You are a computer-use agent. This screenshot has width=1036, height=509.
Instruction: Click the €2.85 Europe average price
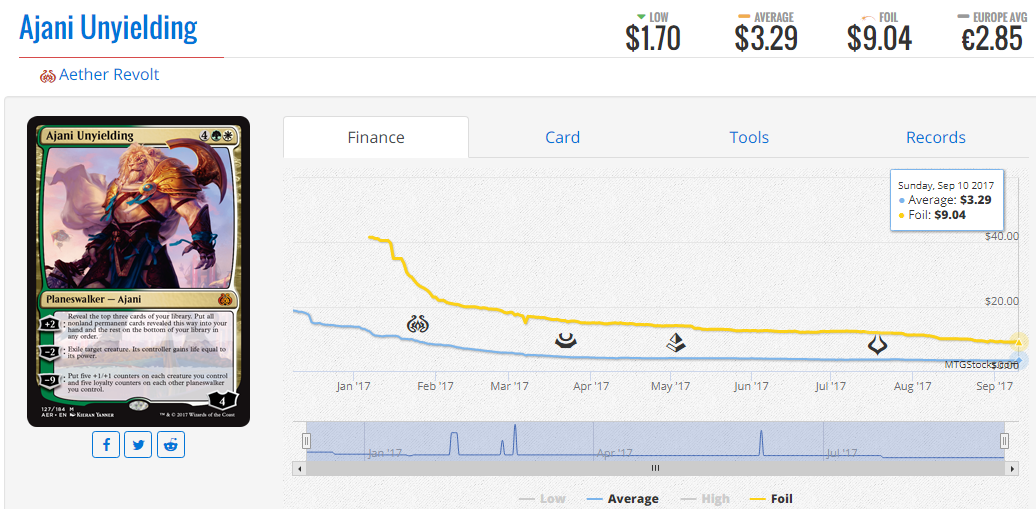tap(992, 39)
